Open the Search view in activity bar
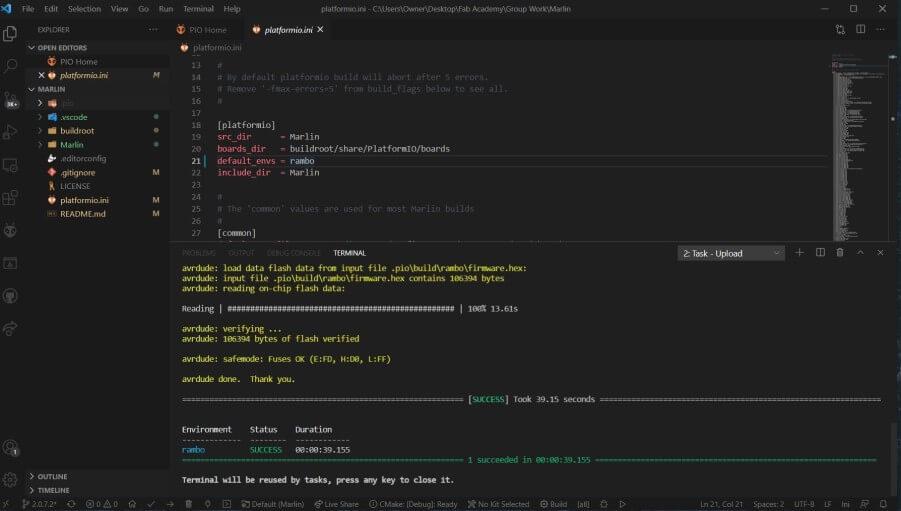Image resolution: width=901 pixels, height=511 pixels. pyautogui.click(x=10, y=66)
